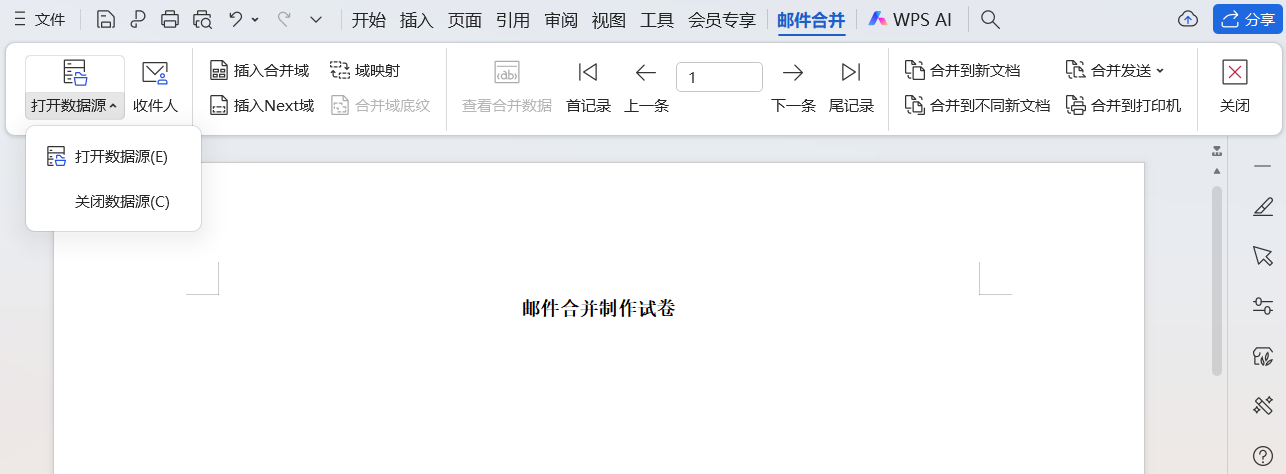Viewport: 1286px width, 474px height.
Task: Jump to last record (尾记录)
Action: [x=851, y=86]
